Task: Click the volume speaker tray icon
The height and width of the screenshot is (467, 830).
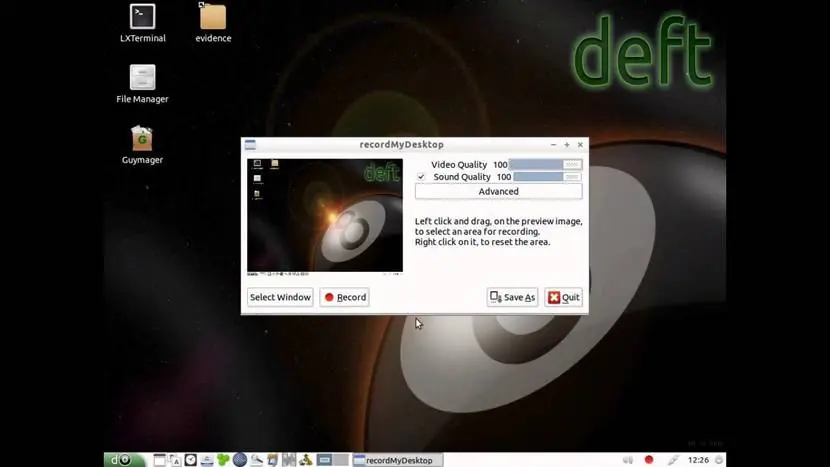Action: click(x=628, y=460)
